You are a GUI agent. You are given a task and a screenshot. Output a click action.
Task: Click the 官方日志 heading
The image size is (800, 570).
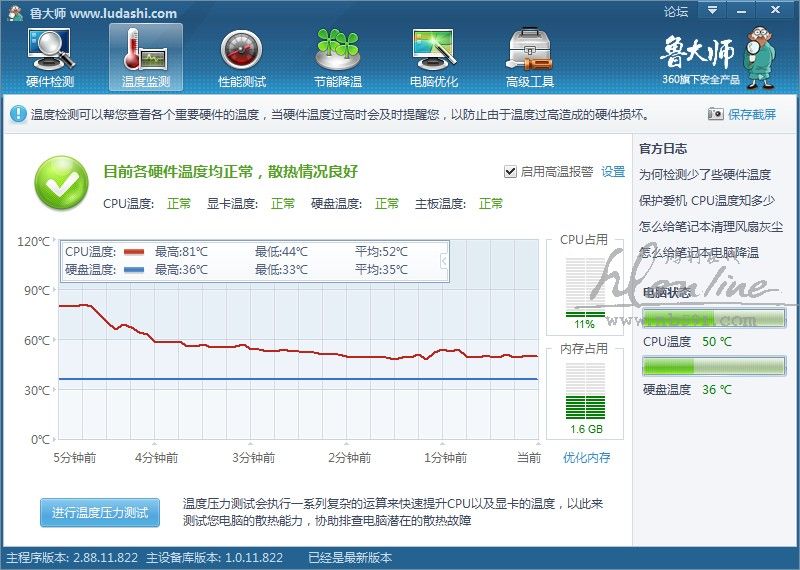663,148
